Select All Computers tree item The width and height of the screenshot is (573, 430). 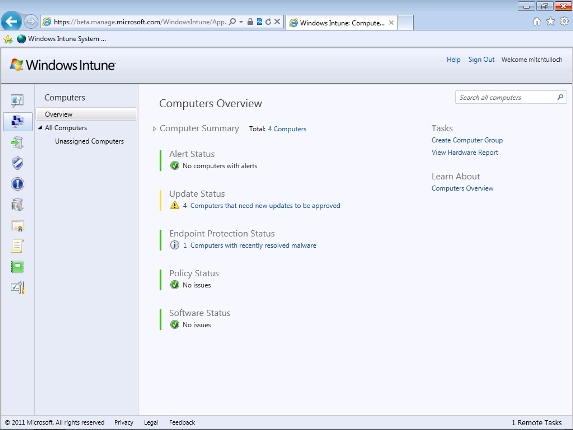coord(66,128)
